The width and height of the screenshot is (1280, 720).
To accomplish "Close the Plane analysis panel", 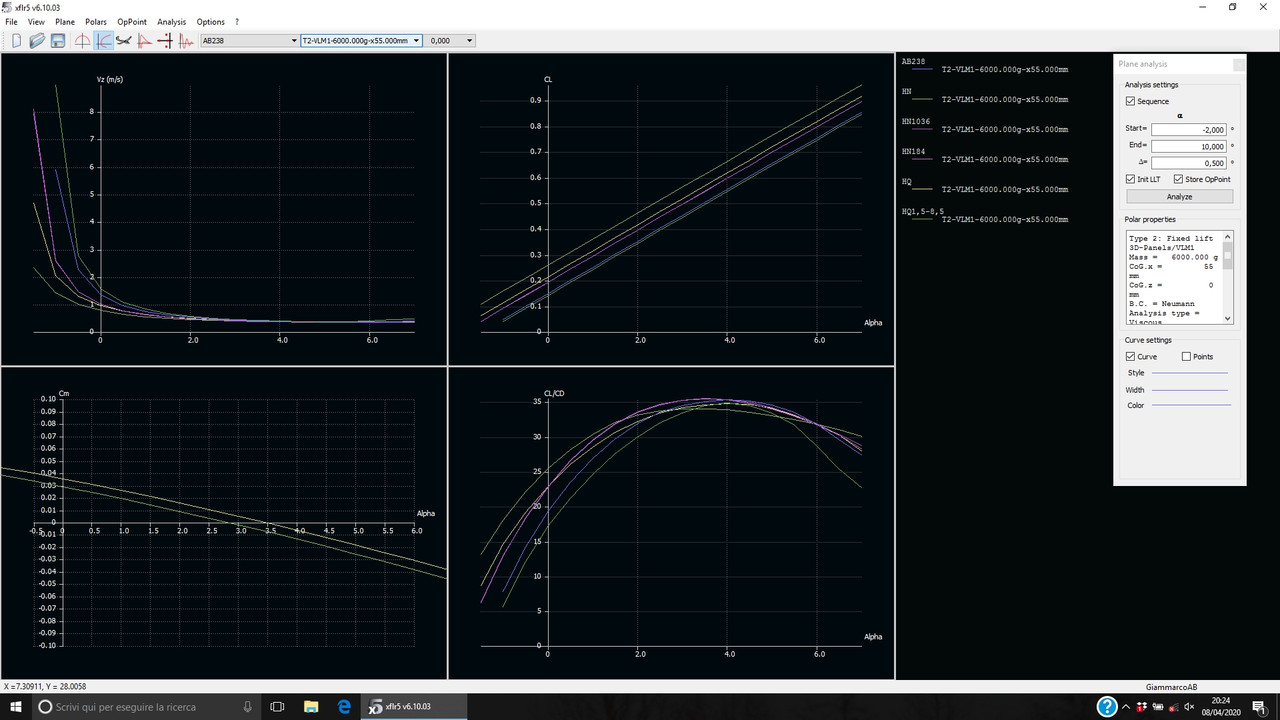I will [x=1239, y=64].
